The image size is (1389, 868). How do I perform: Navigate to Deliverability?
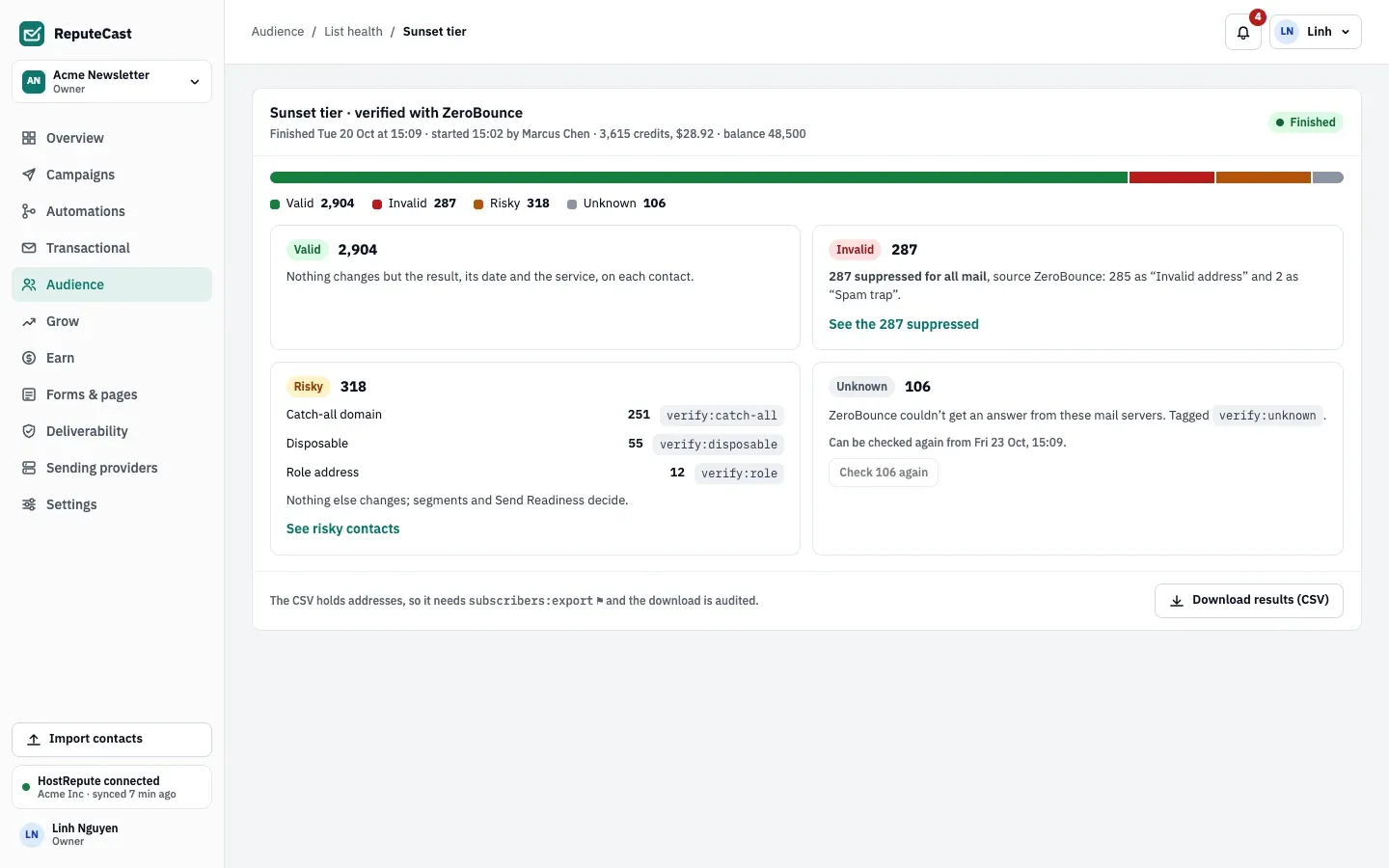click(x=112, y=431)
